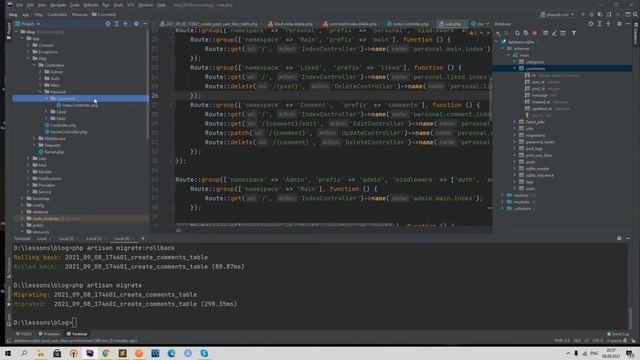Click the yellow warning indicator in editor
Screen dimensions: 640x360
(473, 33)
